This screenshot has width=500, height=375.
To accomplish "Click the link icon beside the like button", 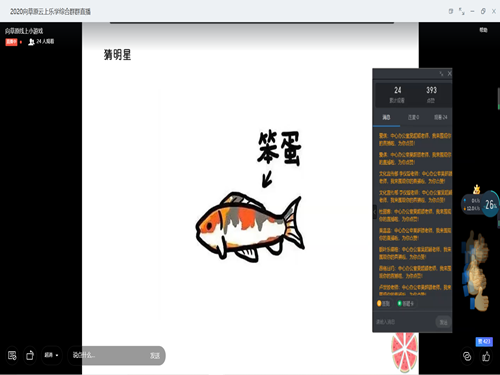I will 467,356.
